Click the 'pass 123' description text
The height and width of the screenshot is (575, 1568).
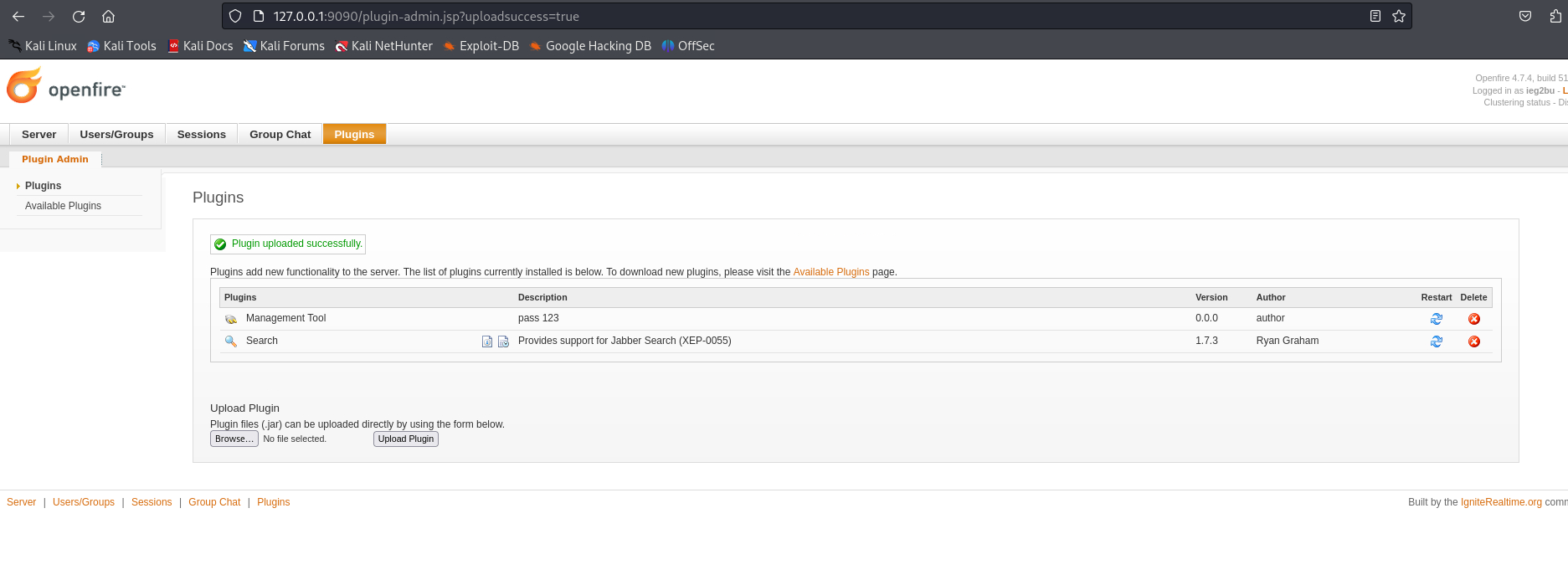coord(538,318)
